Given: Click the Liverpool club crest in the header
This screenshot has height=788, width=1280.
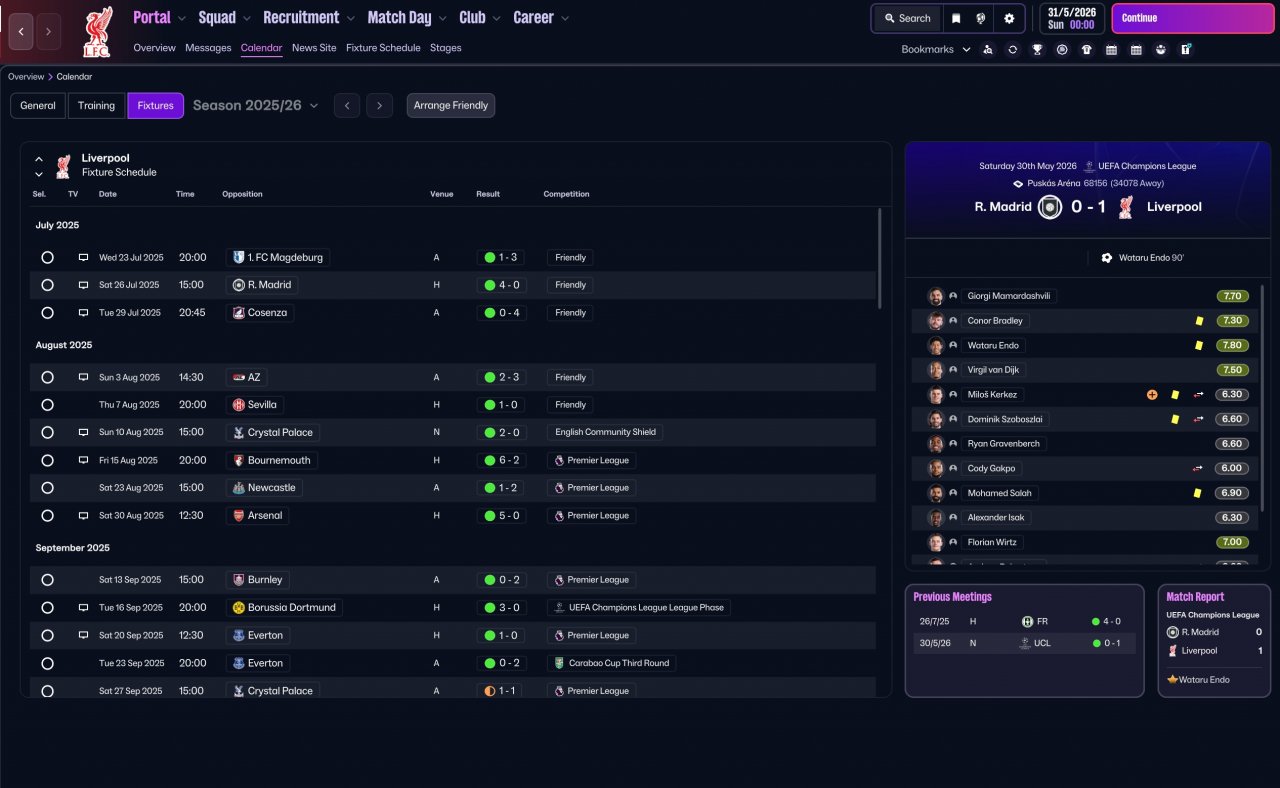Looking at the screenshot, I should click(97, 31).
